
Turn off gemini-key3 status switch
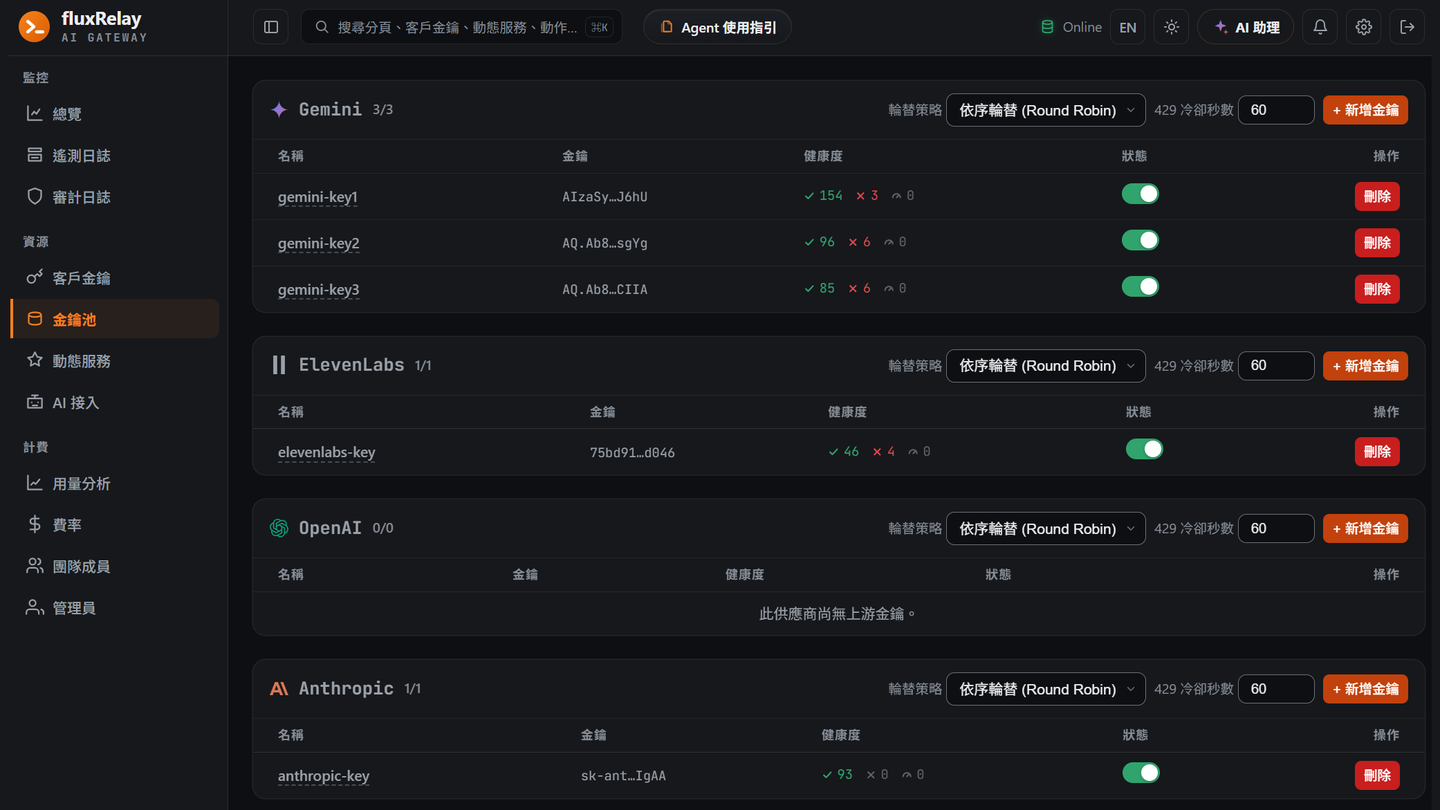(x=1140, y=287)
